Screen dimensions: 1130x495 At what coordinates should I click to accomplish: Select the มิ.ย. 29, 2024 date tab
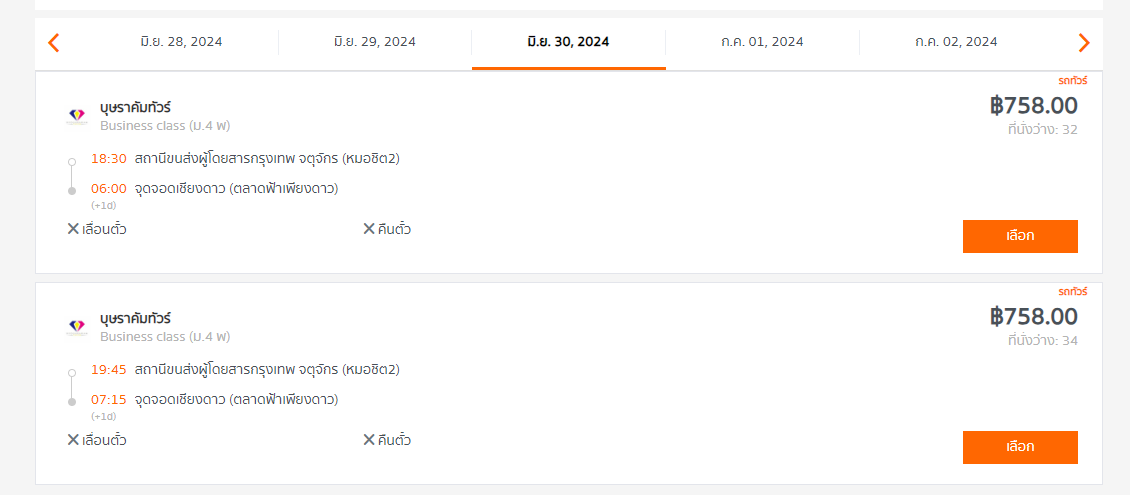point(375,42)
